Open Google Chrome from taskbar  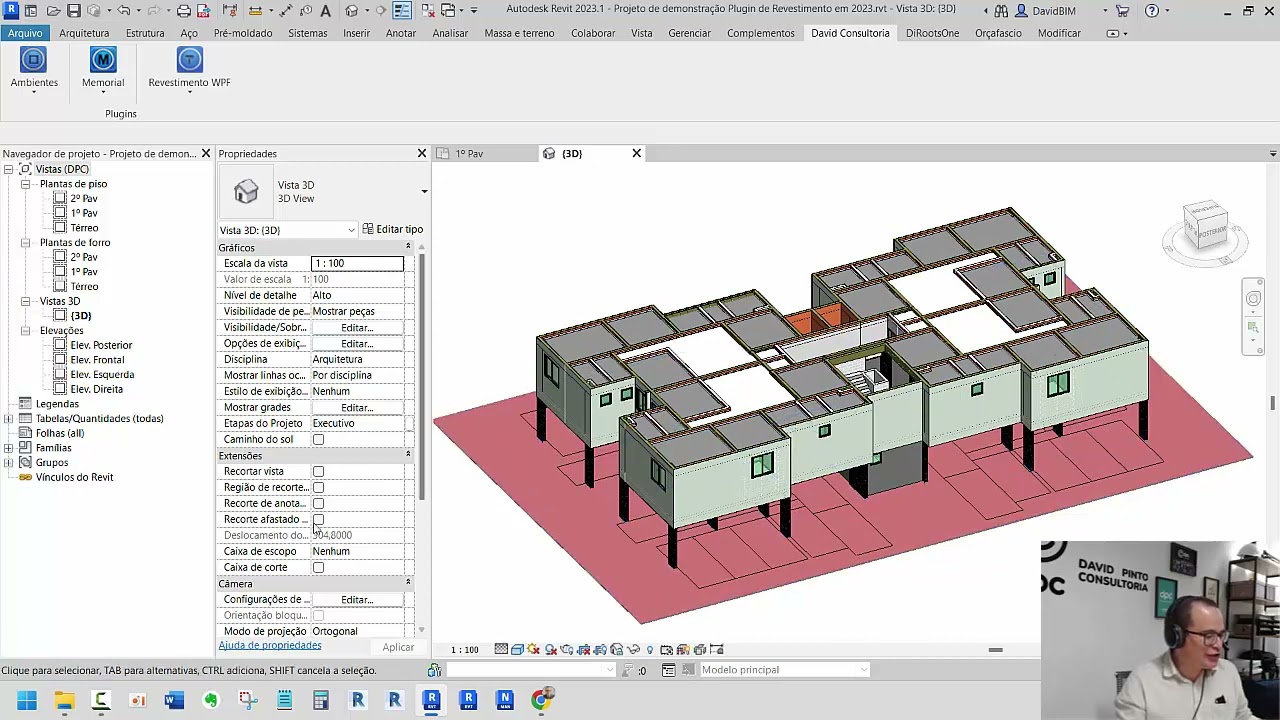pos(541,701)
